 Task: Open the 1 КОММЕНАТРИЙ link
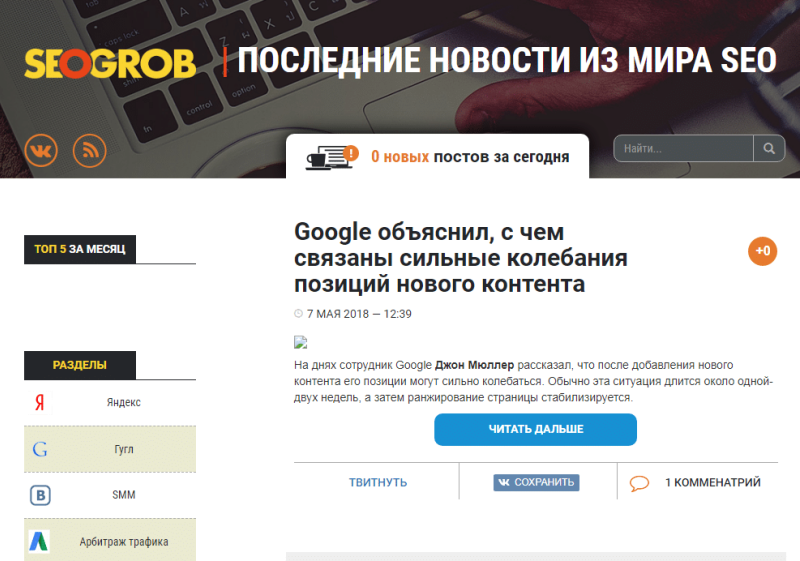coord(712,482)
